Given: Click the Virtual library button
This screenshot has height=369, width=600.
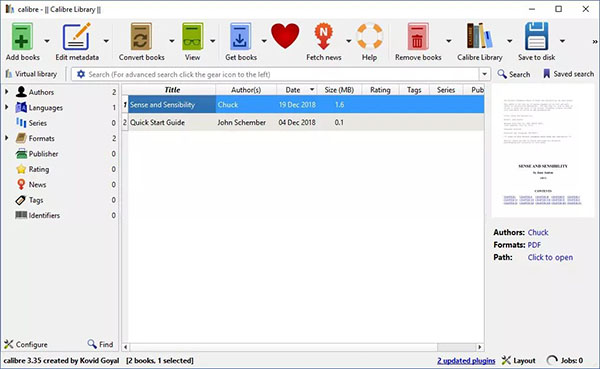Looking at the screenshot, I should 31,74.
